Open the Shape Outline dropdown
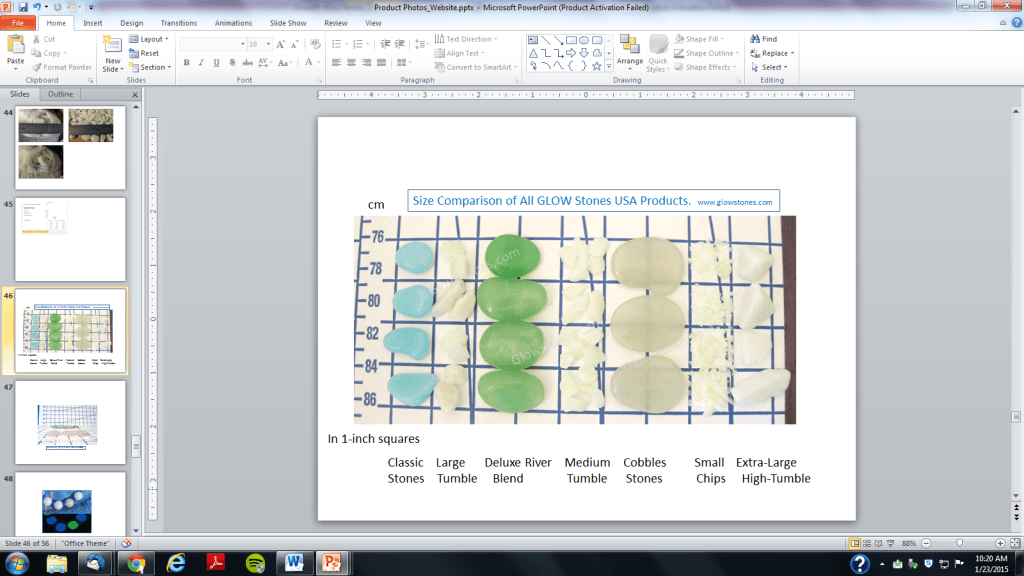This screenshot has width=1024, height=576. [x=707, y=53]
